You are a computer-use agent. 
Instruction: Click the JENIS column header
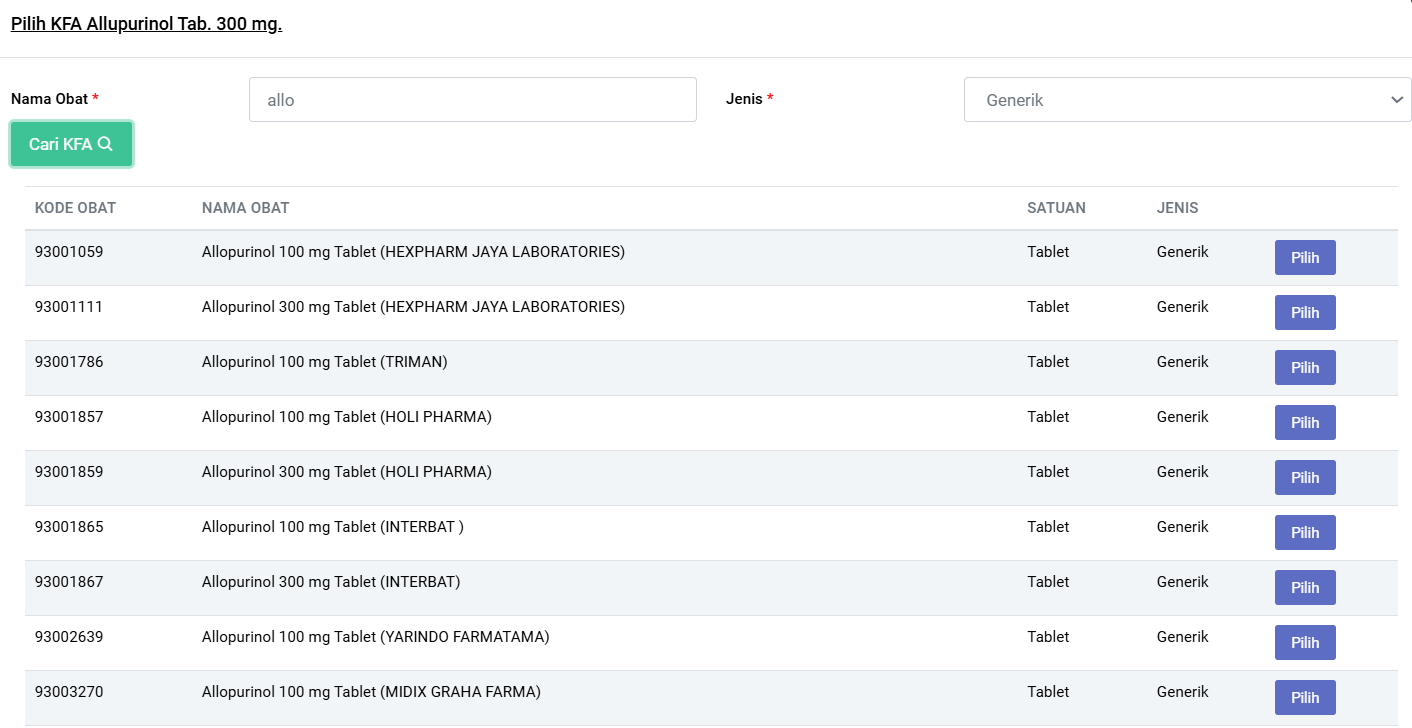click(x=1177, y=208)
